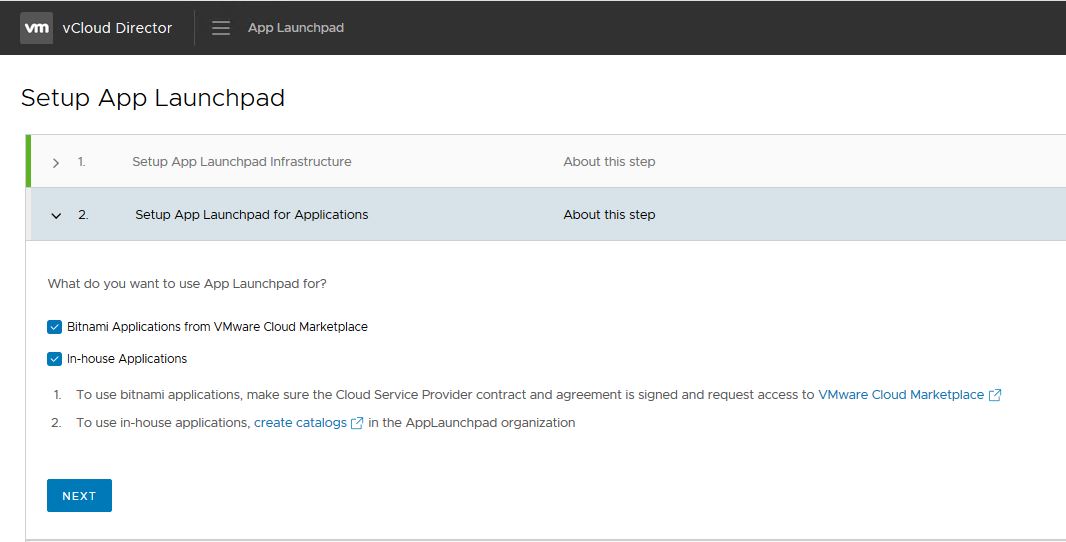Open the VMware Cloud Marketplace link
This screenshot has width=1066, height=542.
900,395
